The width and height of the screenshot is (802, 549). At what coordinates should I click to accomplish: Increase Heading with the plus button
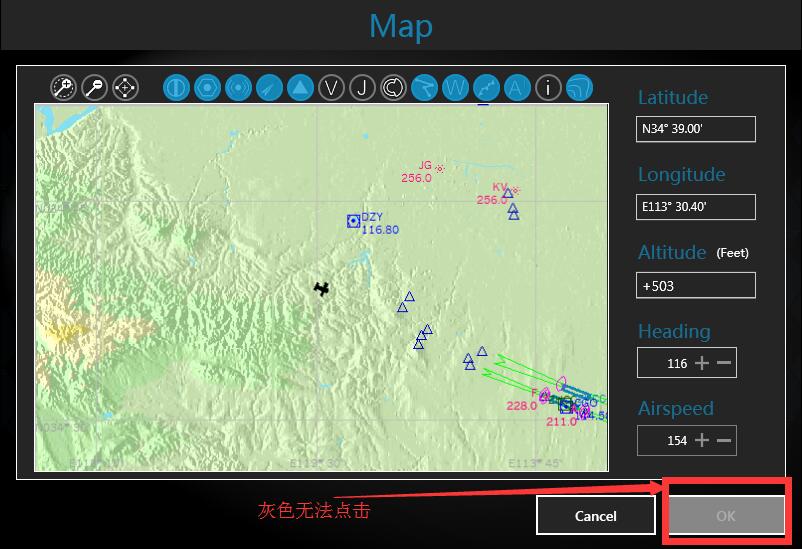702,363
